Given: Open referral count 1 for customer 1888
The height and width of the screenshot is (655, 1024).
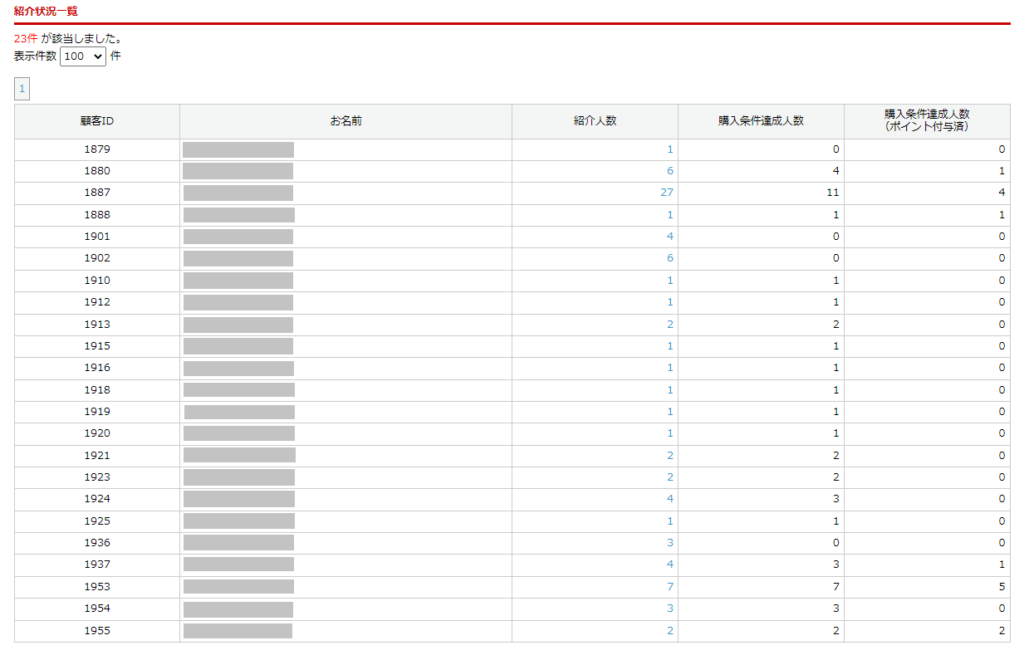Looking at the screenshot, I should pos(669,215).
